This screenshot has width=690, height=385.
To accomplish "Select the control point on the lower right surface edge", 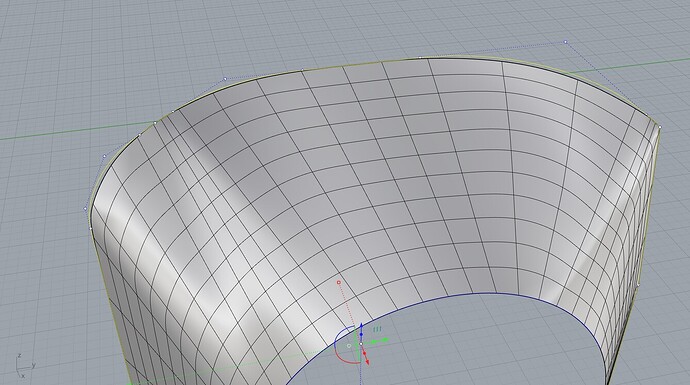I will (x=639, y=285).
